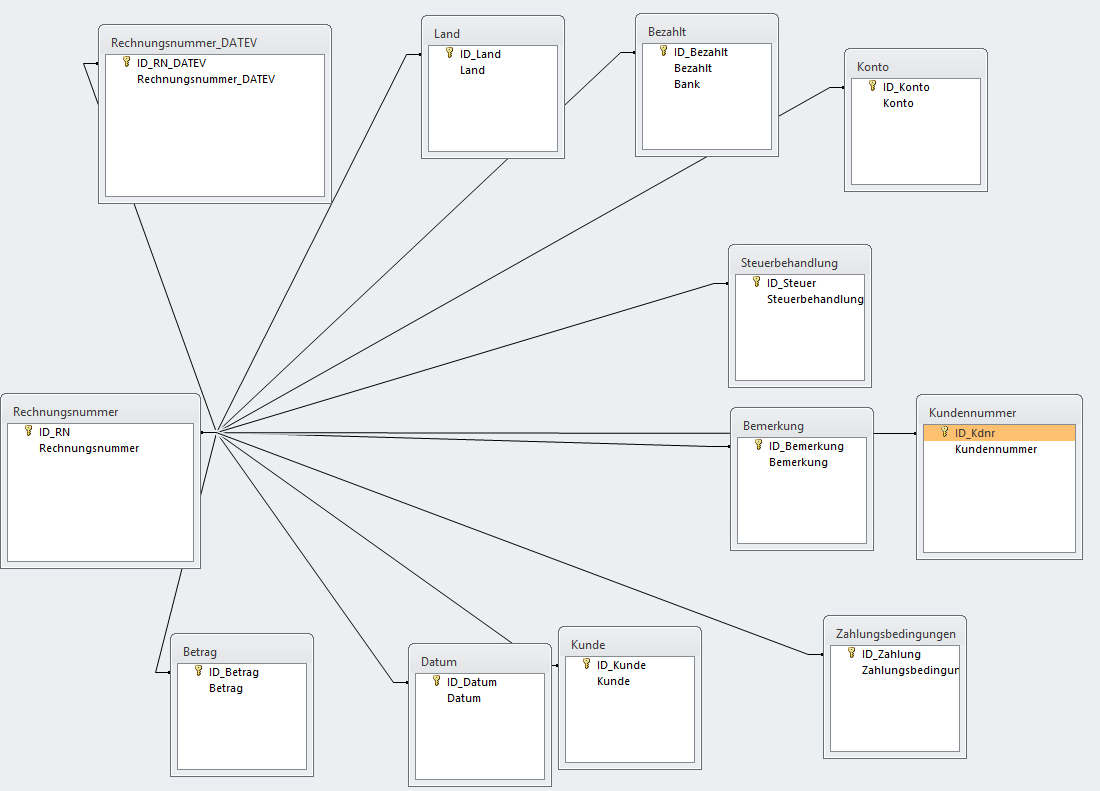This screenshot has height=791, width=1100.
Task: Click the key icon next to ID_Betrag
Action: pyautogui.click(x=199, y=671)
